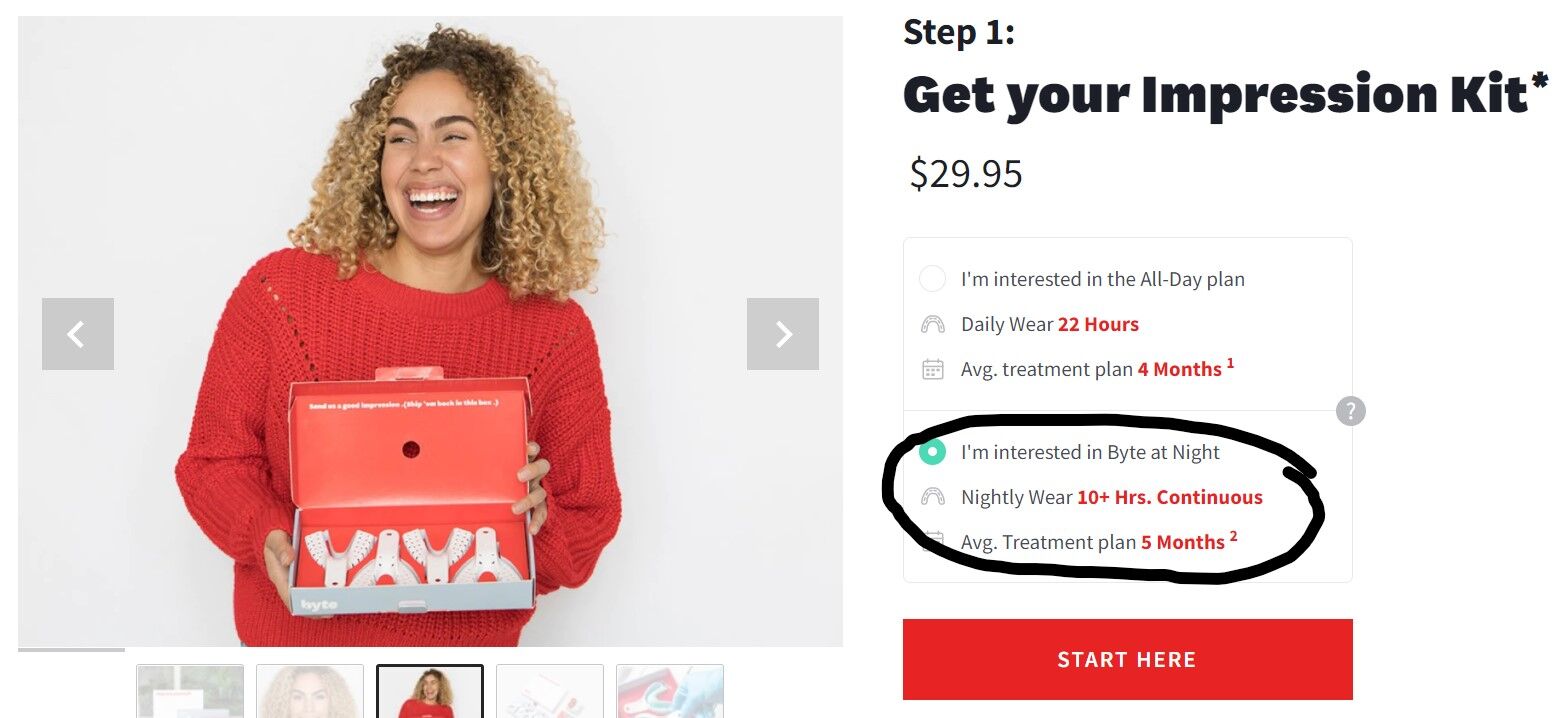Screen dimensions: 1561x718
Task: Open the fifth thumbnail with red tray
Action: coord(670,691)
